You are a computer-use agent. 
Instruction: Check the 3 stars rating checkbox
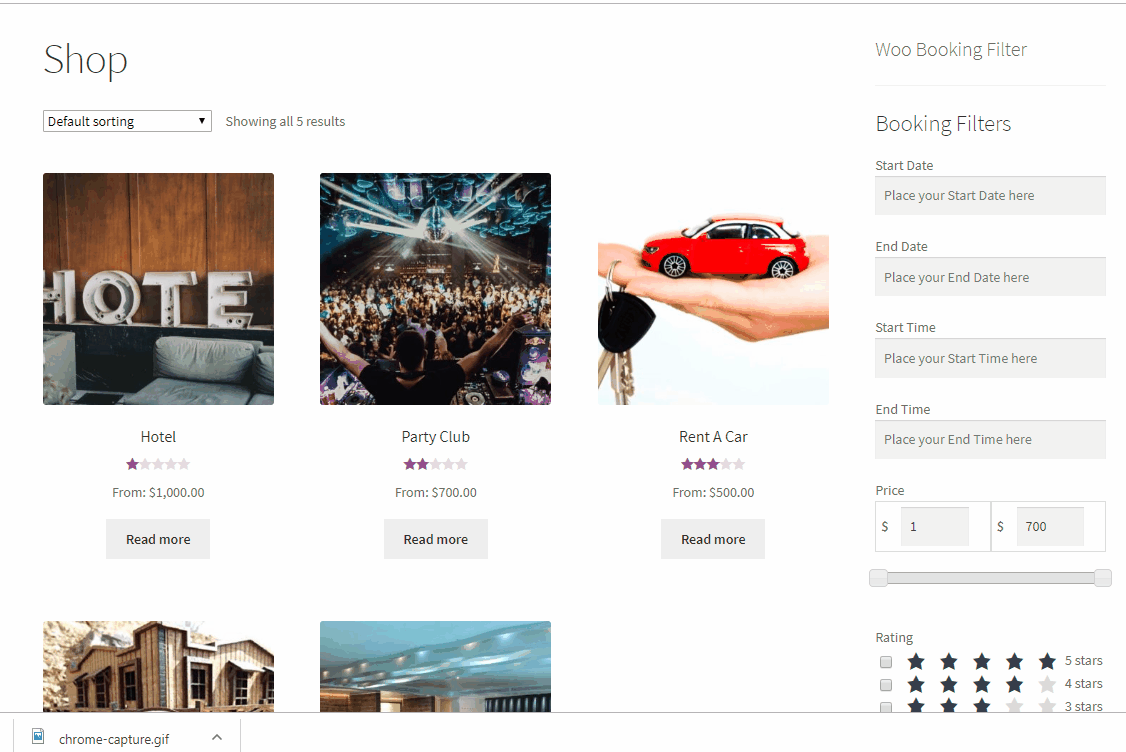point(886,707)
